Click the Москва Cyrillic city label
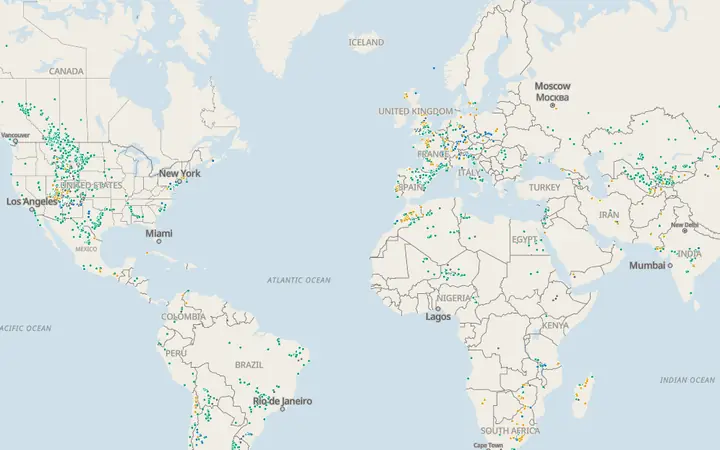The height and width of the screenshot is (450, 720). [552, 97]
